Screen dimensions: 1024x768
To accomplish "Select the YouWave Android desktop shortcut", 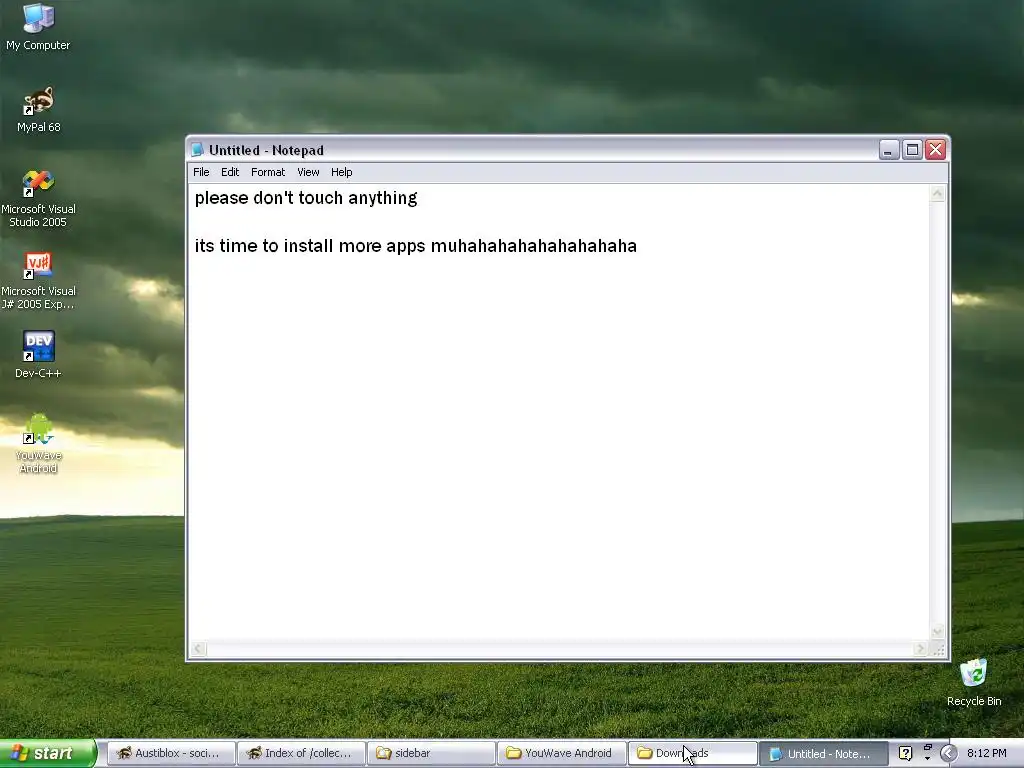I will [38, 443].
